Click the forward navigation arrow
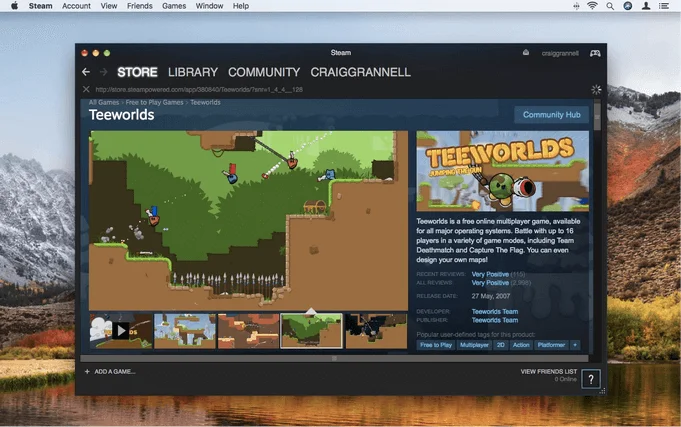Viewport: 681px width, 427px height. (103, 72)
